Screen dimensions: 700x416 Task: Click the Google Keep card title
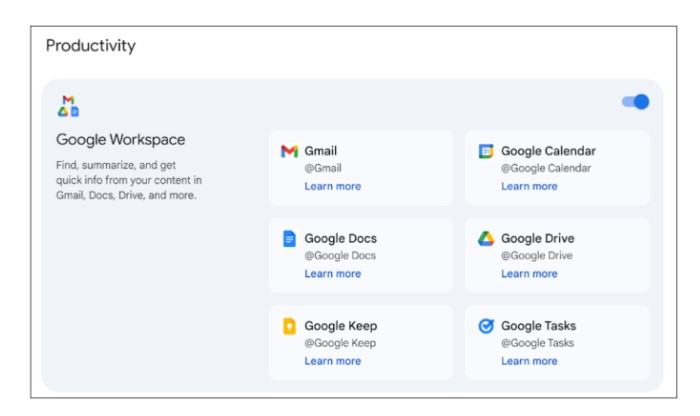(341, 326)
